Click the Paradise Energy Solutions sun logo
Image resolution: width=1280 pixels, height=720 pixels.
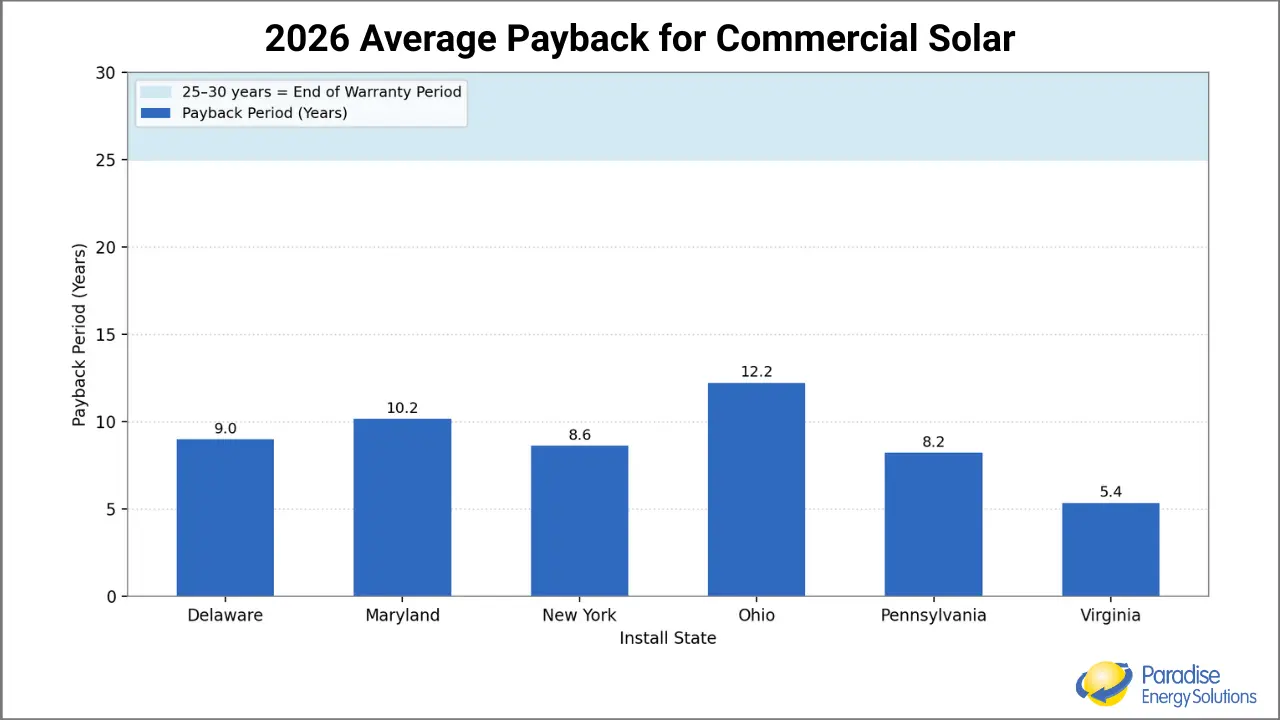click(x=1103, y=683)
